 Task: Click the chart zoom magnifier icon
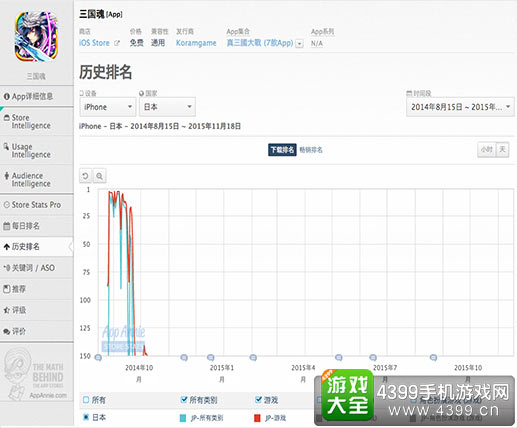click(99, 176)
